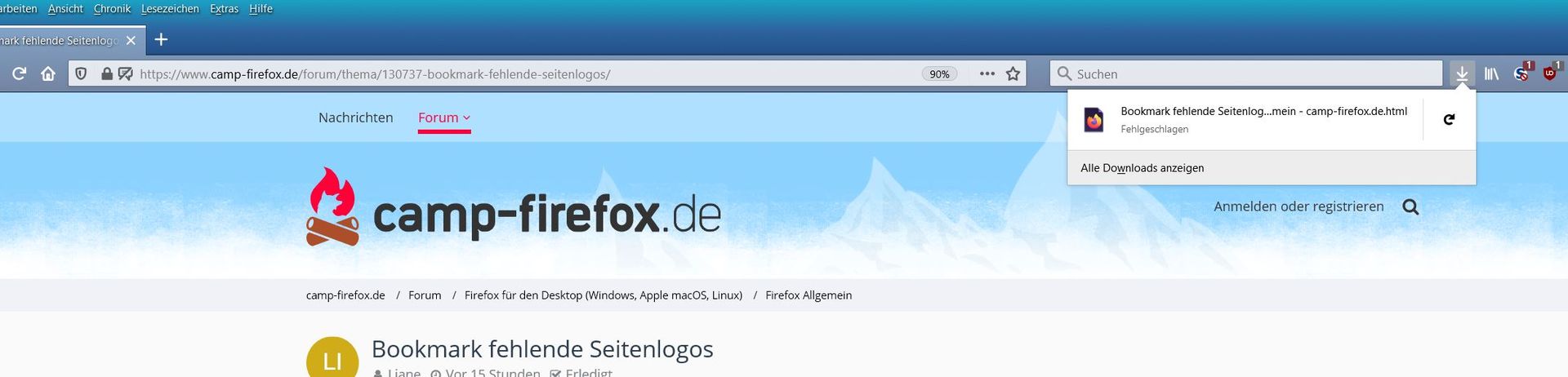Open the tracking protection shield info
1568x377 pixels.
(81, 73)
